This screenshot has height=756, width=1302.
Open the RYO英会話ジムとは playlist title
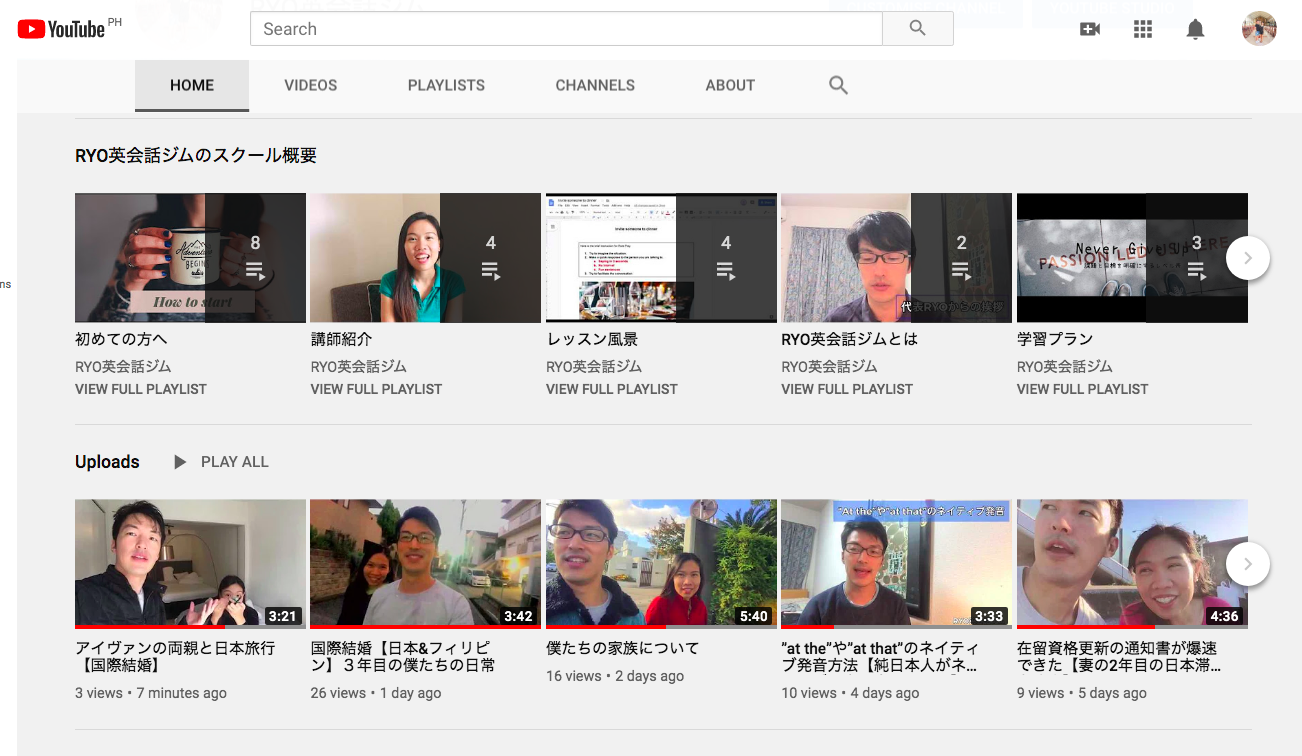(849, 339)
